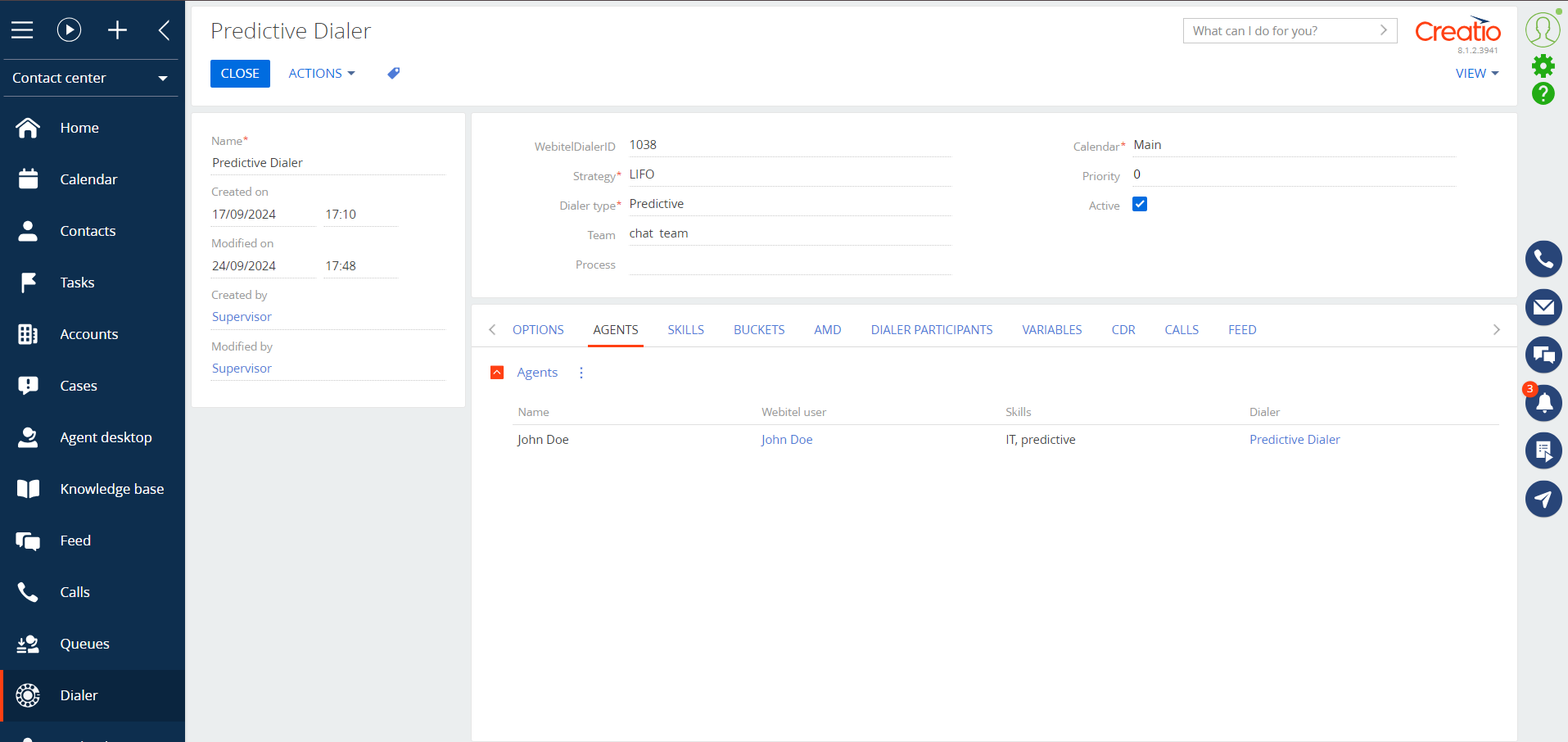This screenshot has width=1568, height=742.
Task: Click the Priority field value
Action: pos(1295,174)
